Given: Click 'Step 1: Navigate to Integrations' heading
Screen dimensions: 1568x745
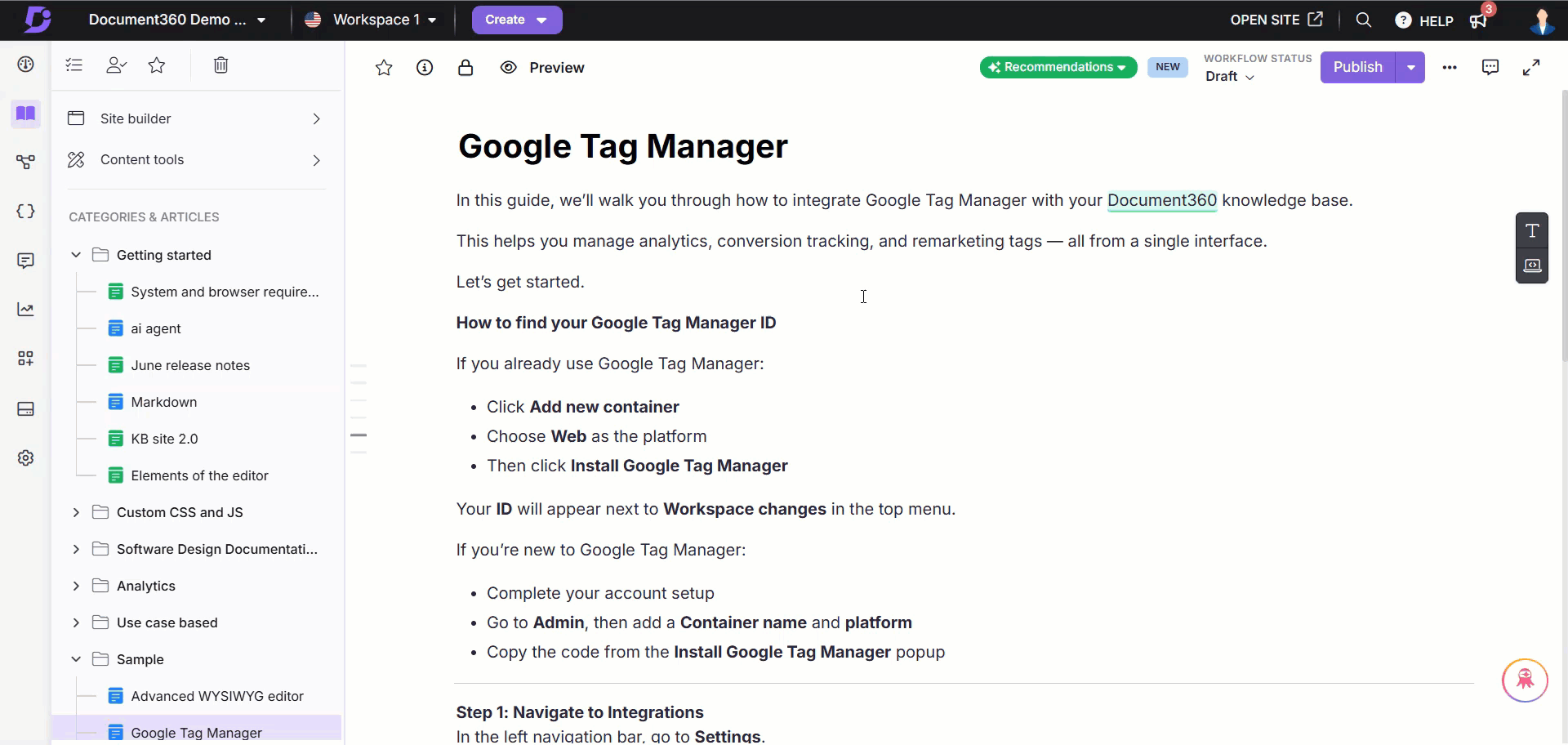Looking at the screenshot, I should 580,712.
